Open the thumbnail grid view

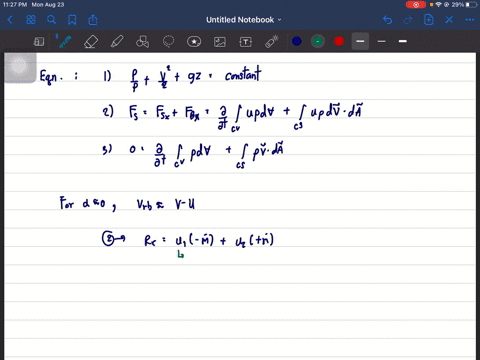click(31, 20)
